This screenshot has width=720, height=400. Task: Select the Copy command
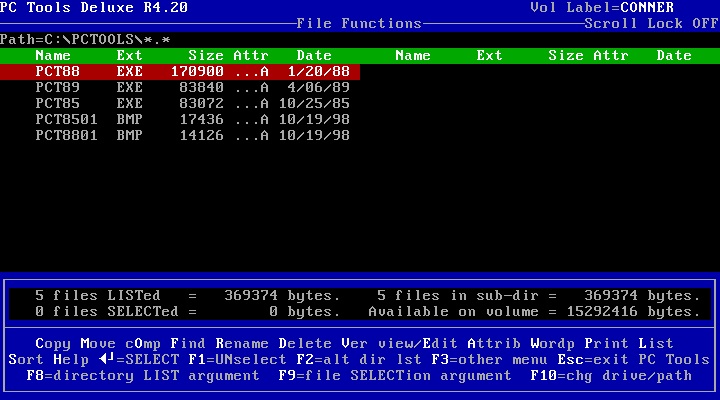(x=53, y=344)
